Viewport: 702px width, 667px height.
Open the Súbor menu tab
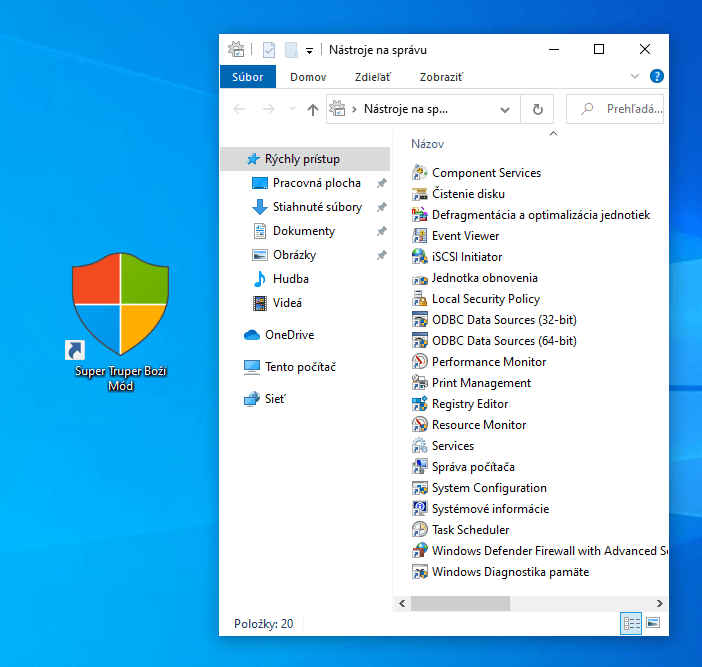247,77
